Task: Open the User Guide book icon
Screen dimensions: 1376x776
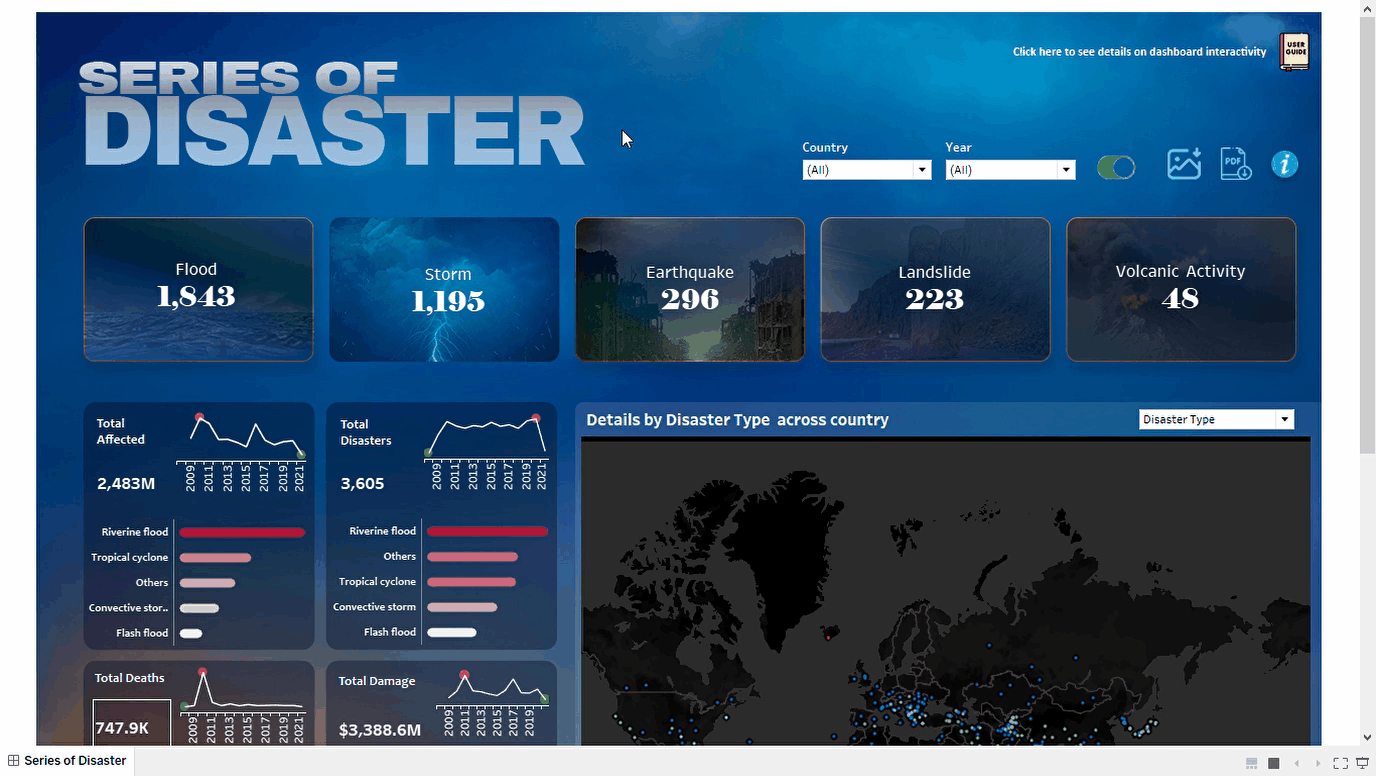Action: tap(1294, 52)
